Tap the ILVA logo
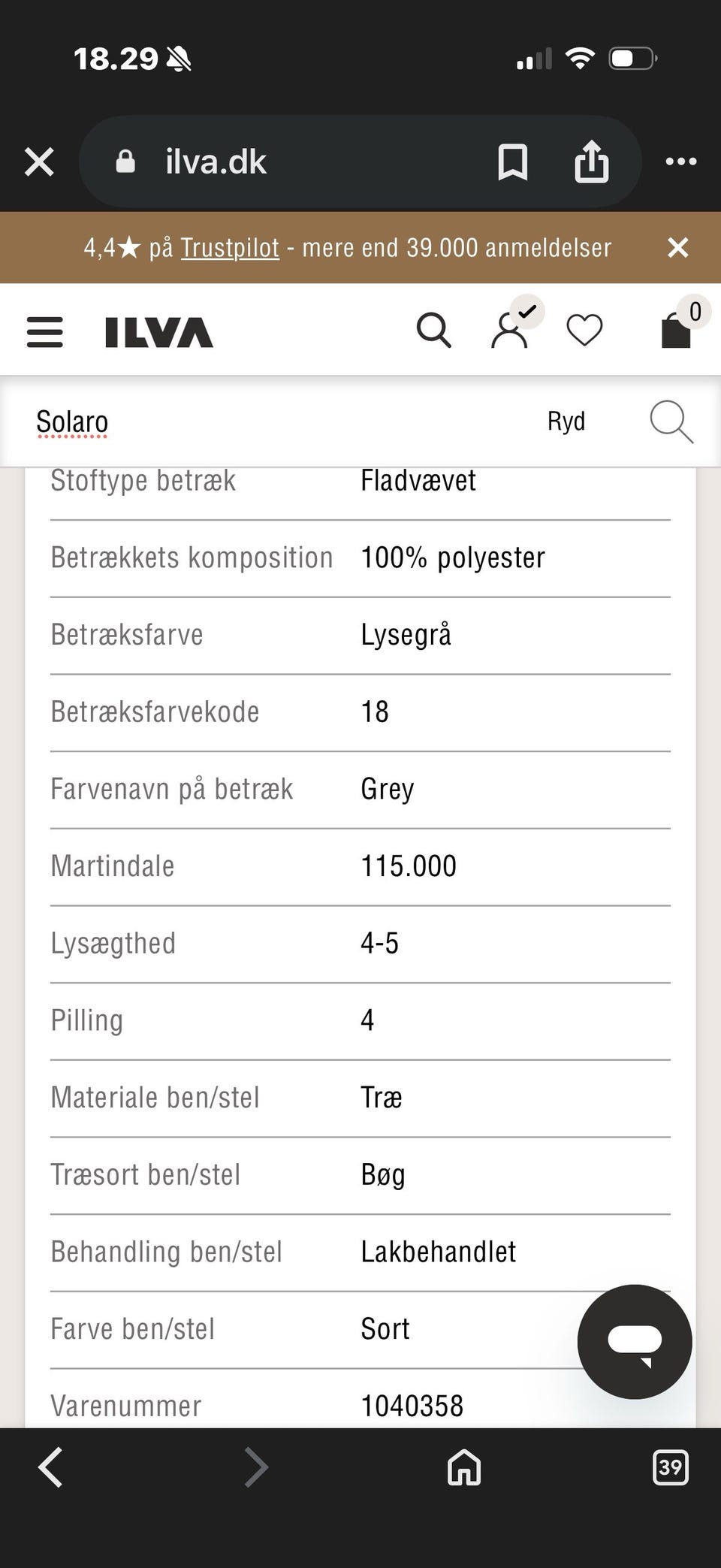This screenshot has height=1568, width=721. click(x=158, y=332)
